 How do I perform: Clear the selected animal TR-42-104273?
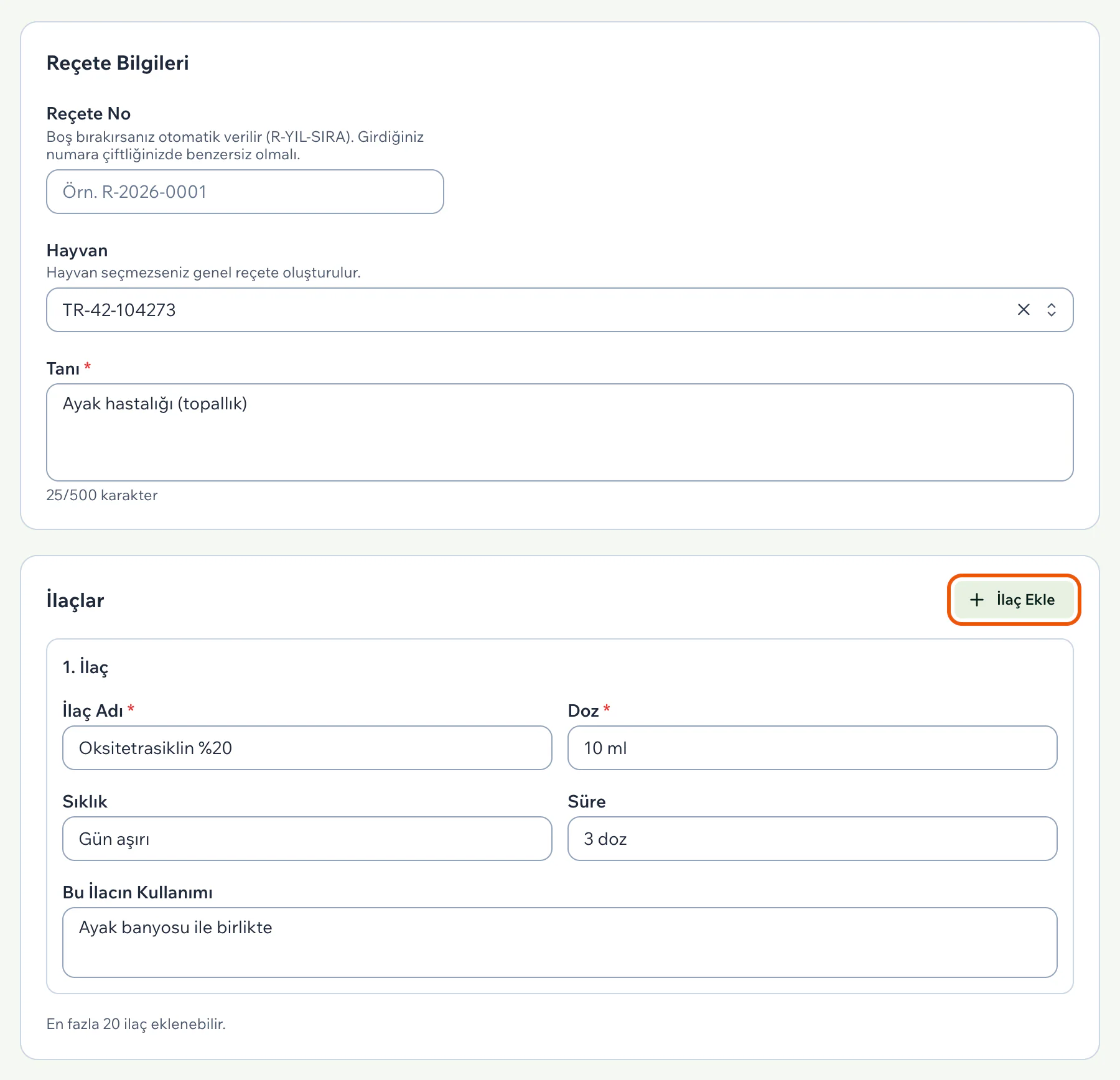(x=1024, y=309)
